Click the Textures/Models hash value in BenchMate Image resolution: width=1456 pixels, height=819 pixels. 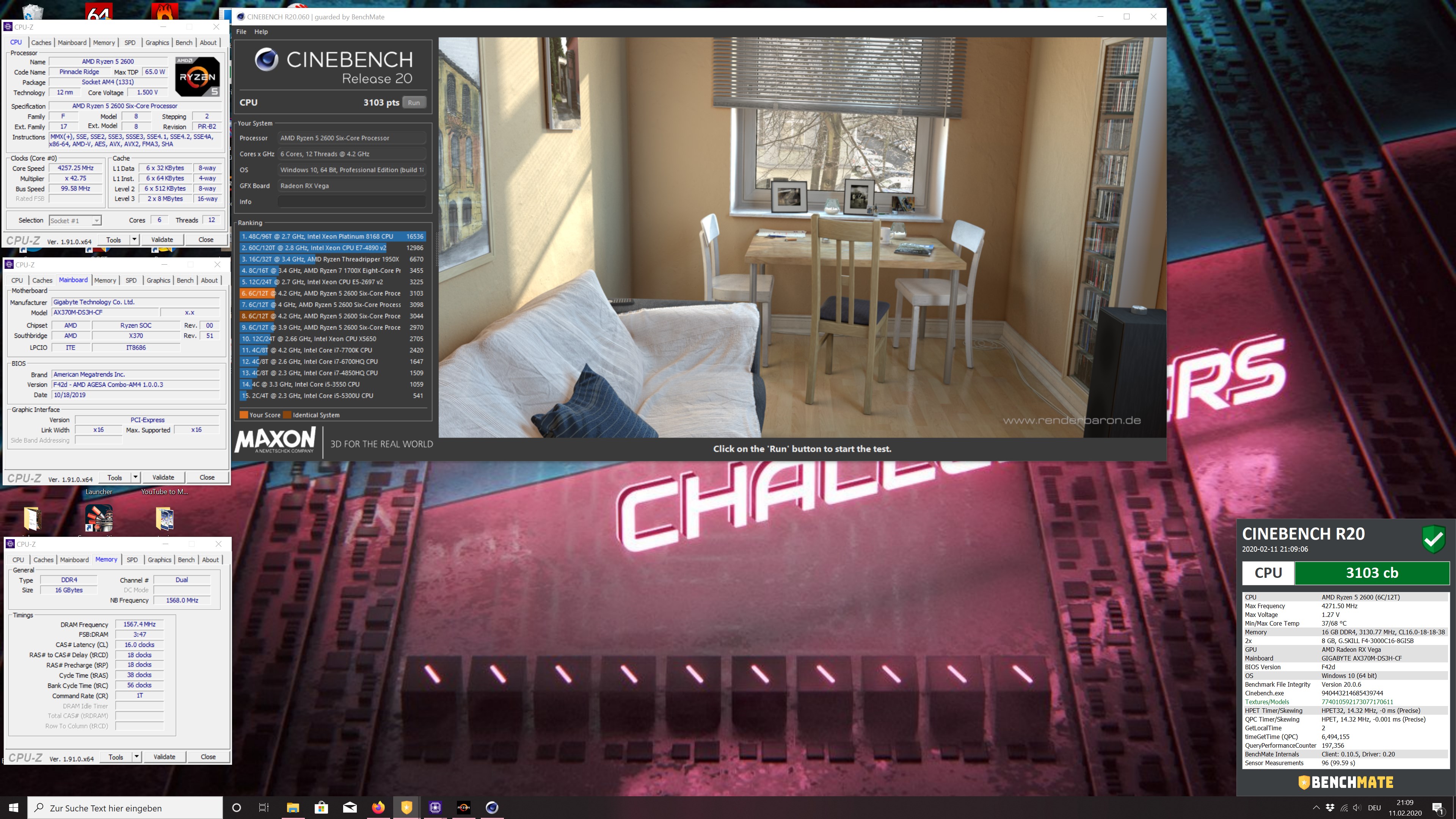[1357, 702]
